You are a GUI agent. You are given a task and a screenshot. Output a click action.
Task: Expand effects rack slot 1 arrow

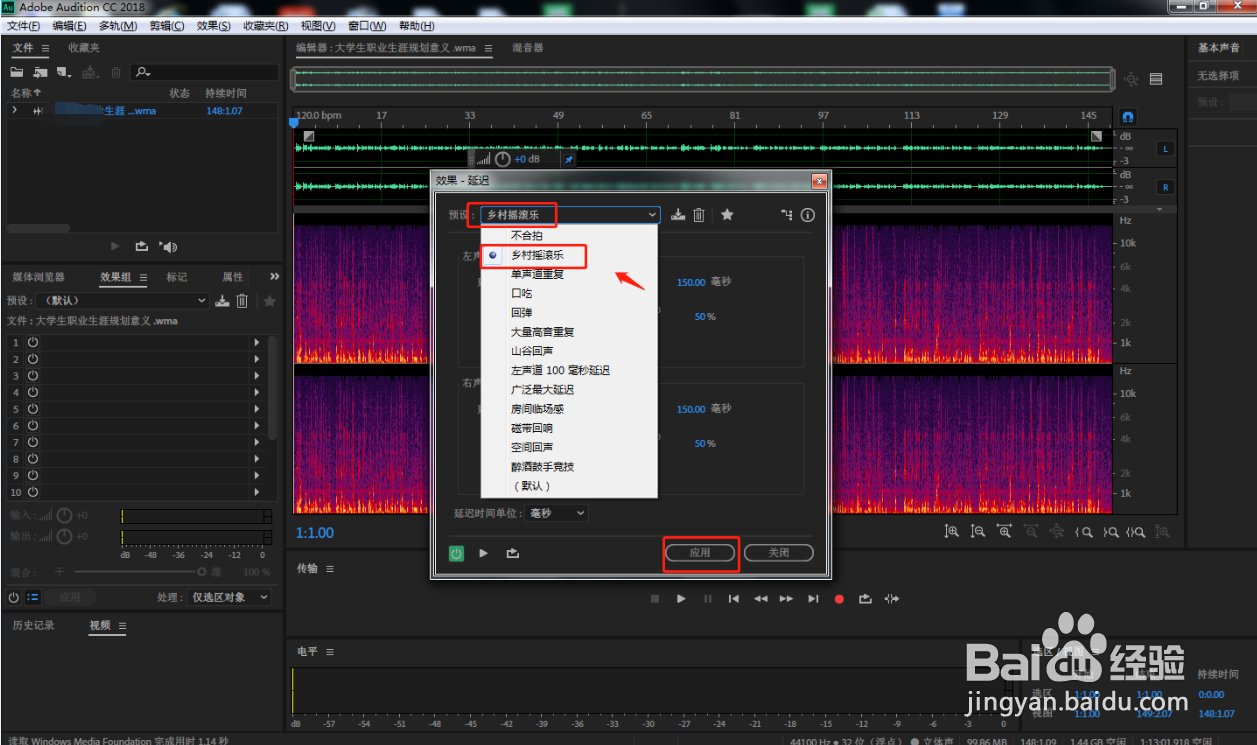(256, 342)
